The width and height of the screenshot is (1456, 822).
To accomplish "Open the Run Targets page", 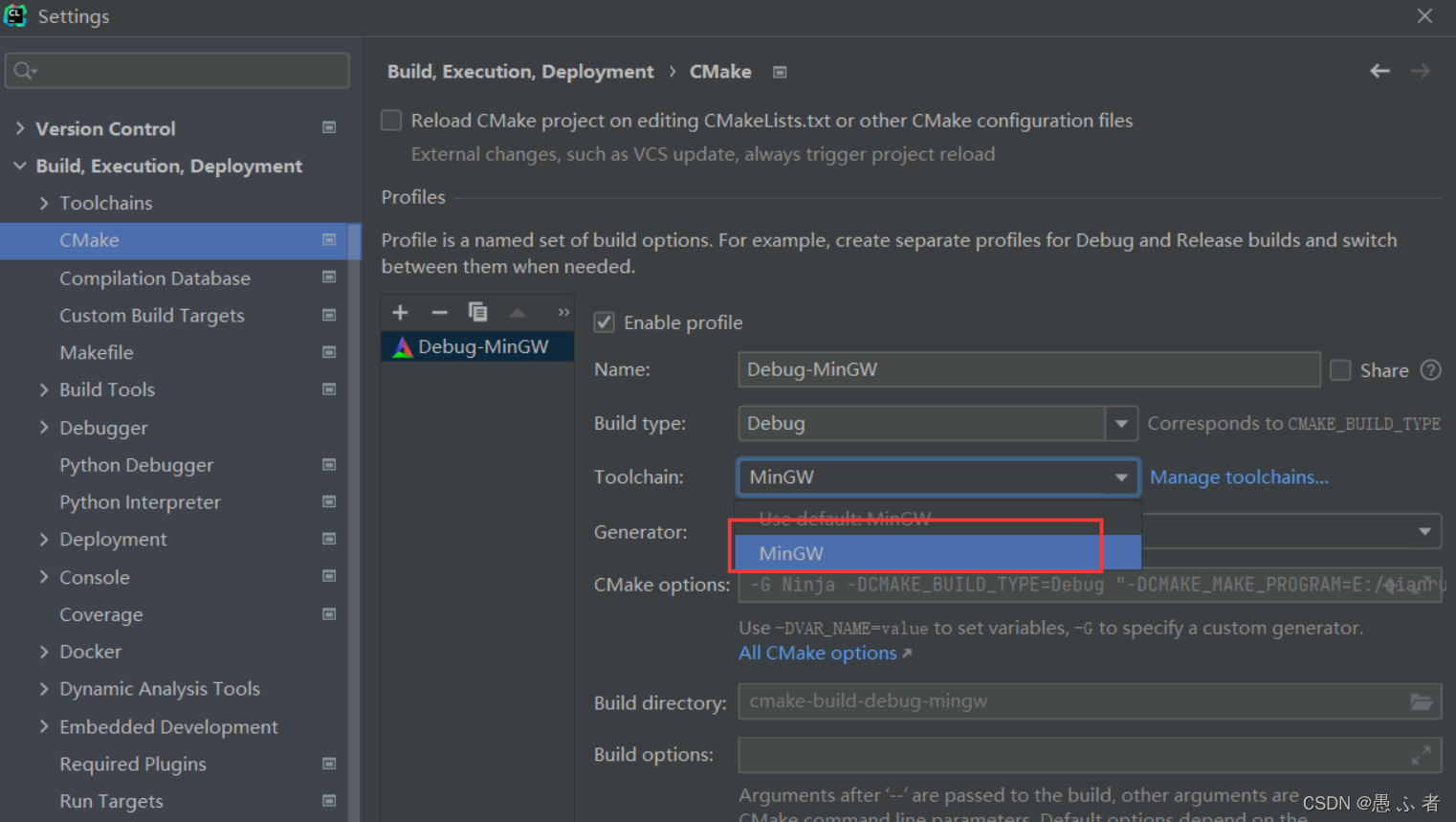I will coord(111,801).
